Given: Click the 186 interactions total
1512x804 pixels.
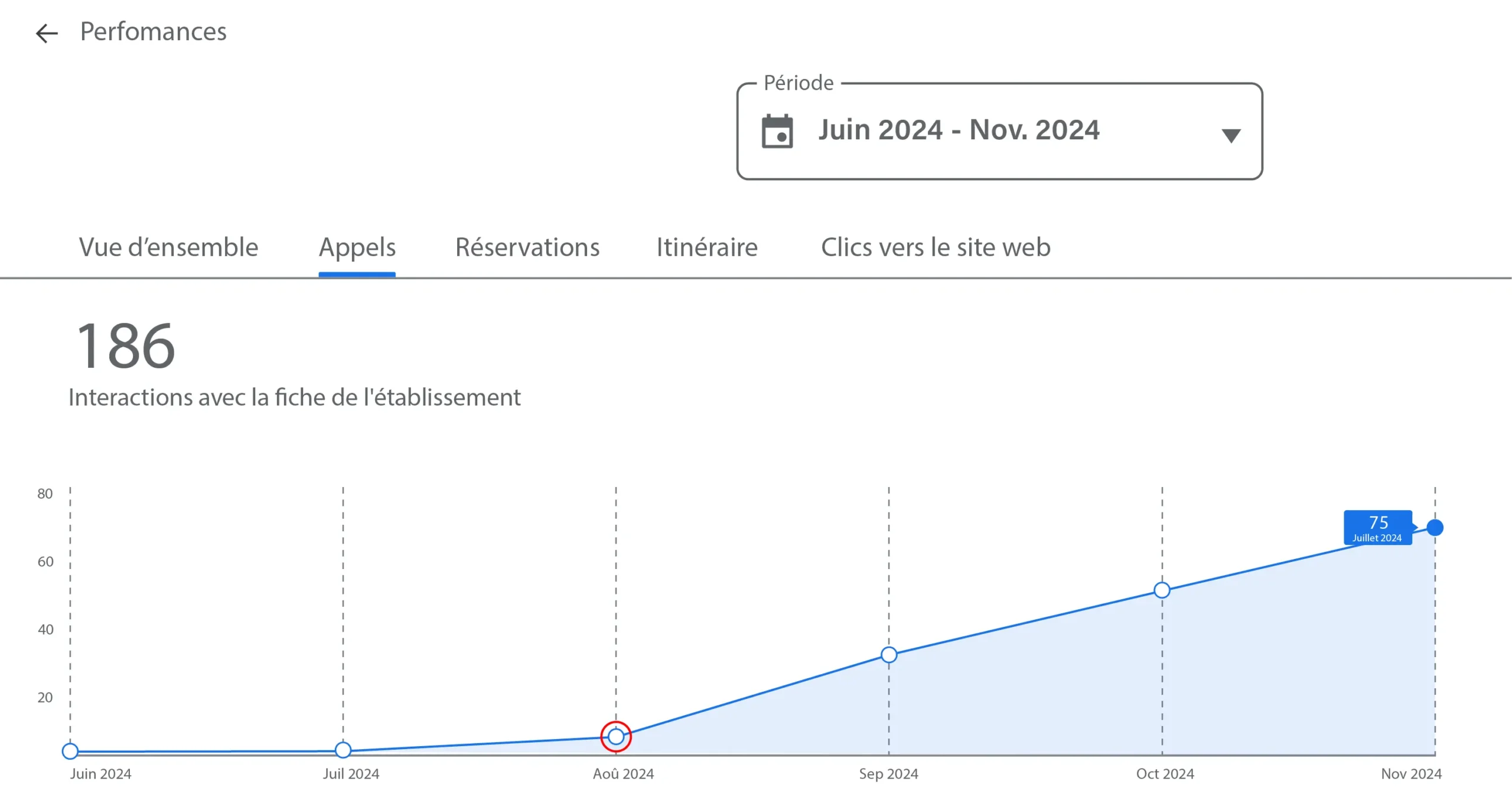Looking at the screenshot, I should [x=126, y=346].
